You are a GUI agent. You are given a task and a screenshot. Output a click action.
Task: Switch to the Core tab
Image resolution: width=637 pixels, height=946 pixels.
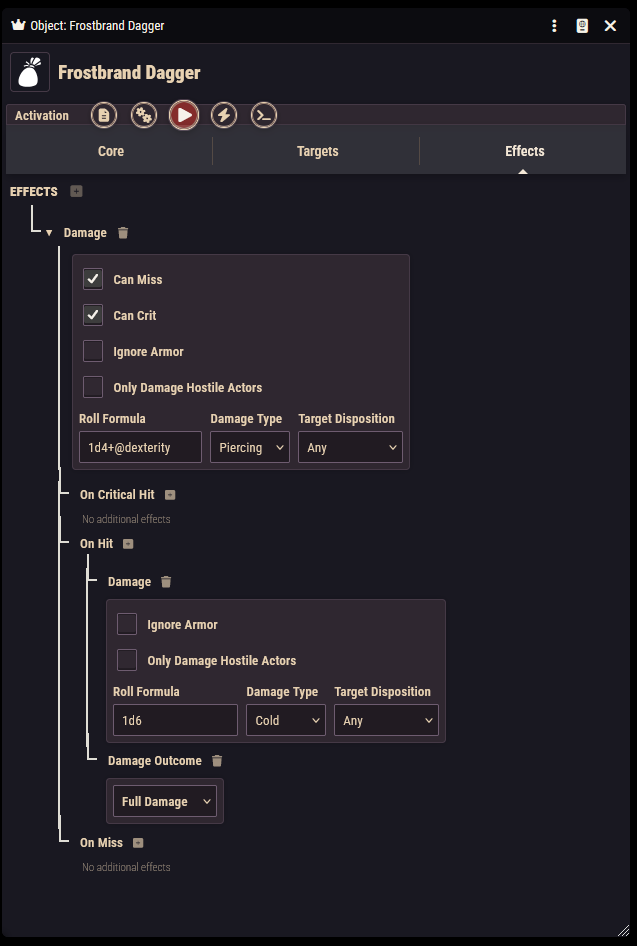pos(110,151)
